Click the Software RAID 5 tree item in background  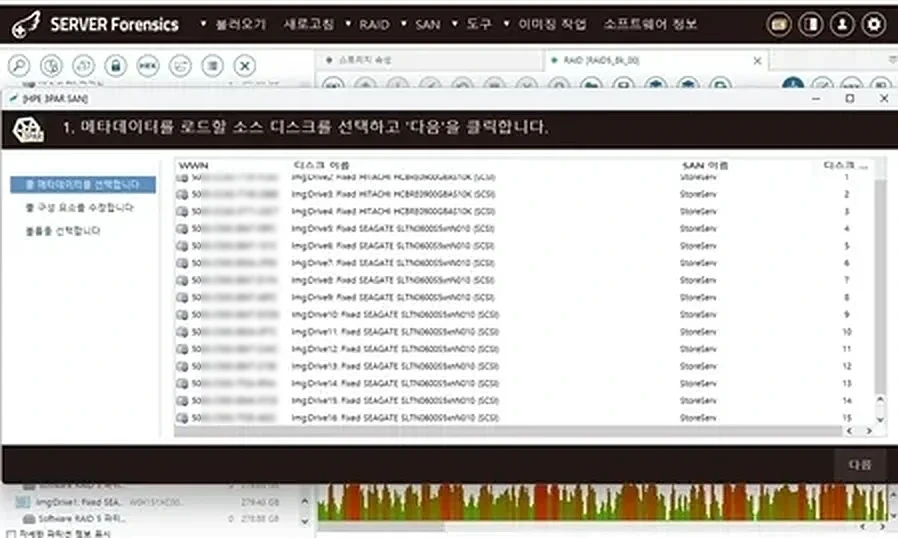[x=80, y=519]
